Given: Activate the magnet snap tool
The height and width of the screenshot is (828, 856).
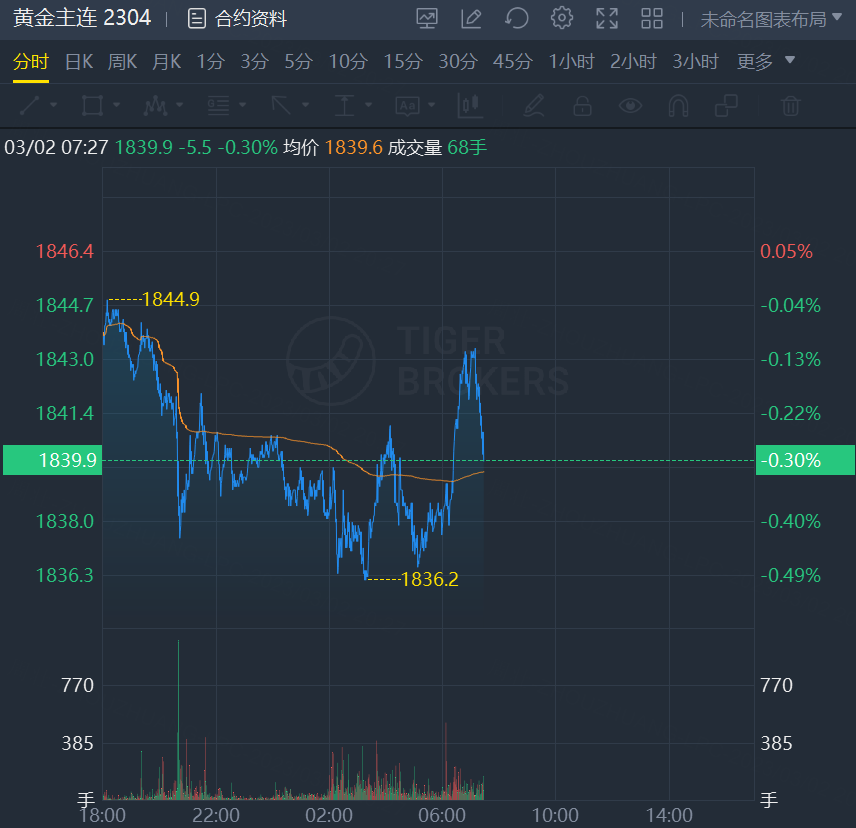Looking at the screenshot, I should [x=679, y=105].
